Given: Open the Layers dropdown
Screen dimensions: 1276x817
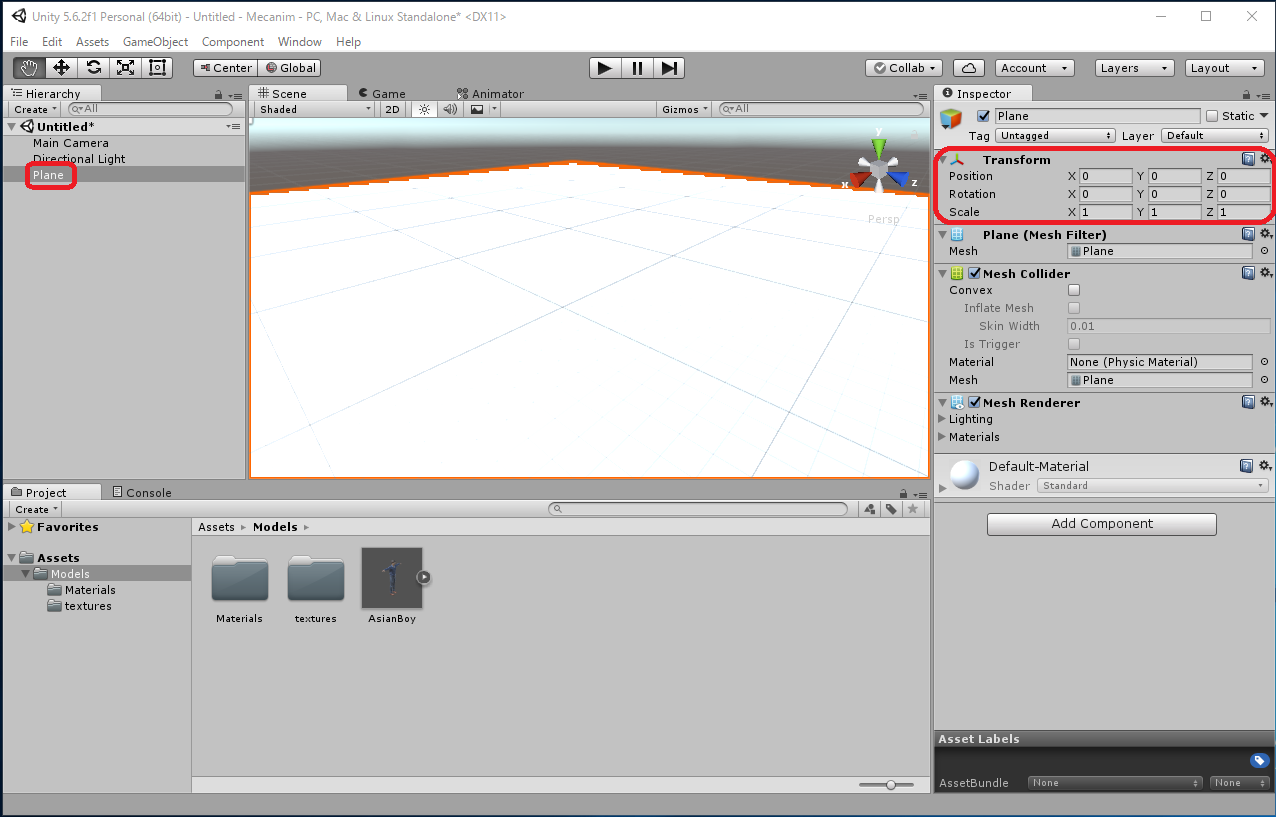Looking at the screenshot, I should point(1134,68).
